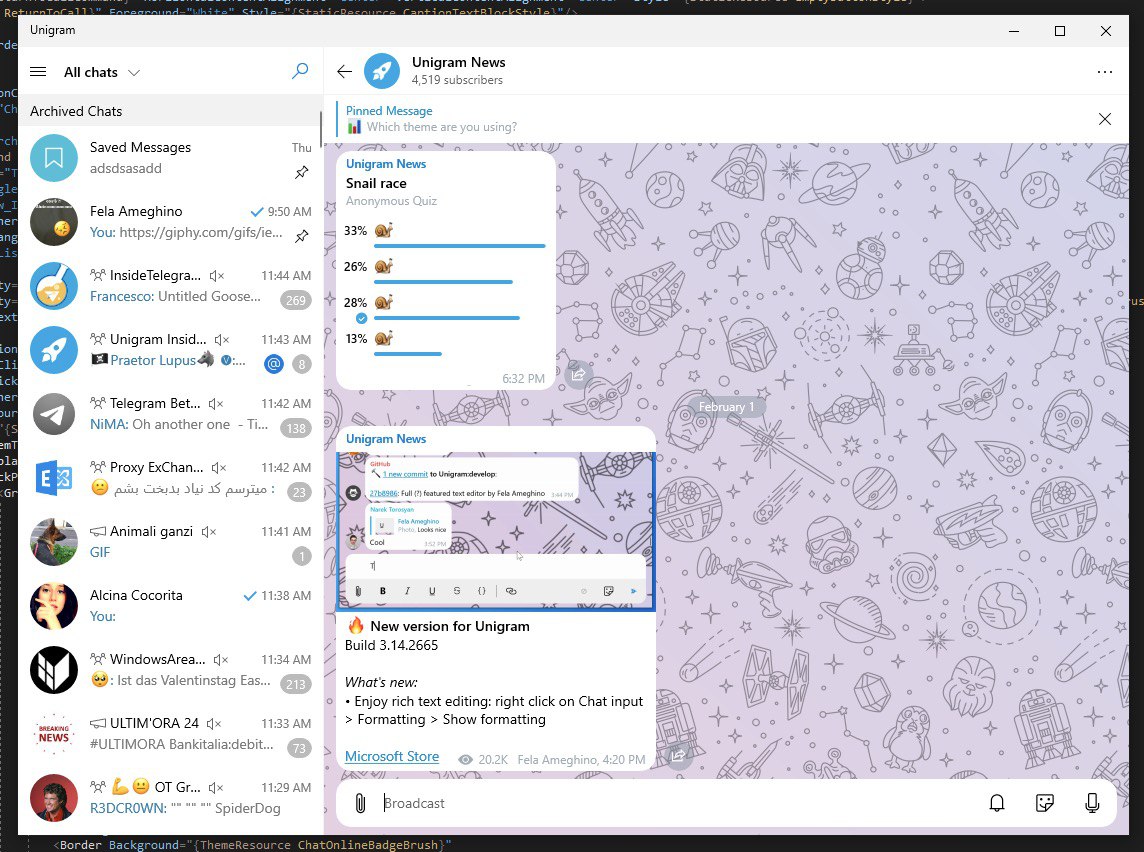This screenshot has width=1144, height=852.
Task: Click the 20.2K views eye counter
Action: click(483, 760)
